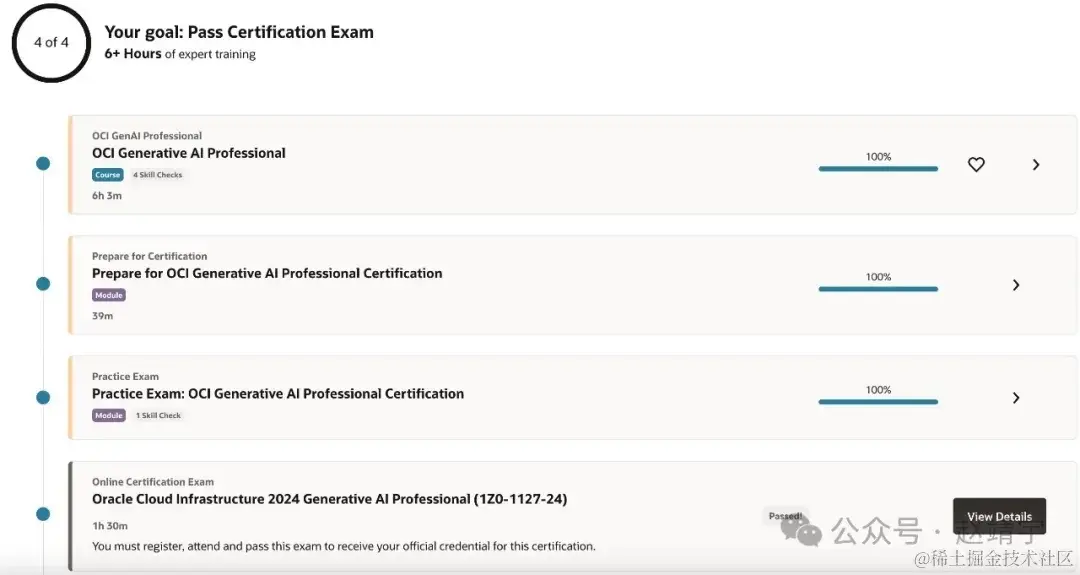Select timeline dot for Online Certification Exam
Image resolution: width=1080 pixels, height=575 pixels.
(x=43, y=514)
